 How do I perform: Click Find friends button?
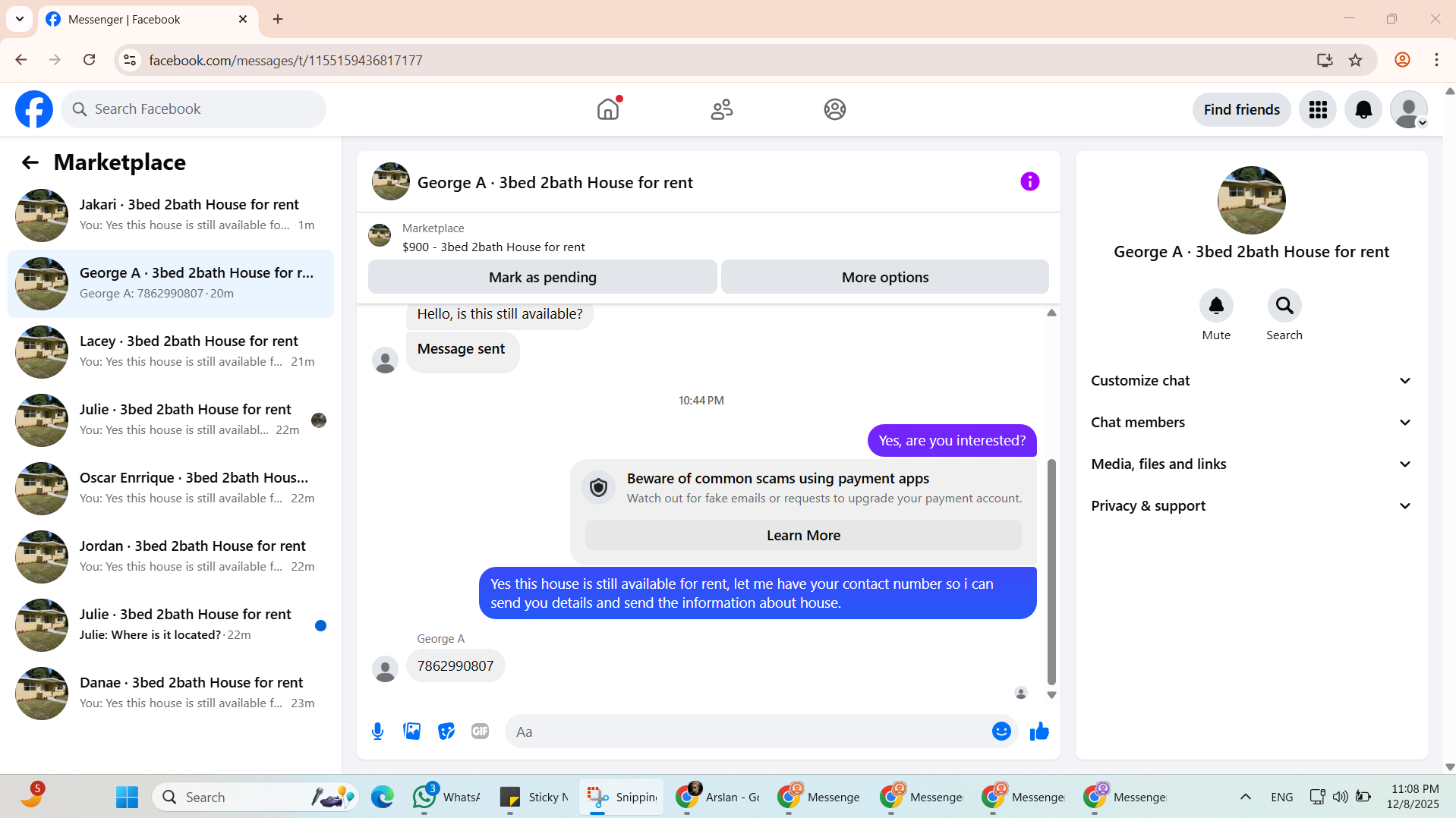(x=1242, y=110)
